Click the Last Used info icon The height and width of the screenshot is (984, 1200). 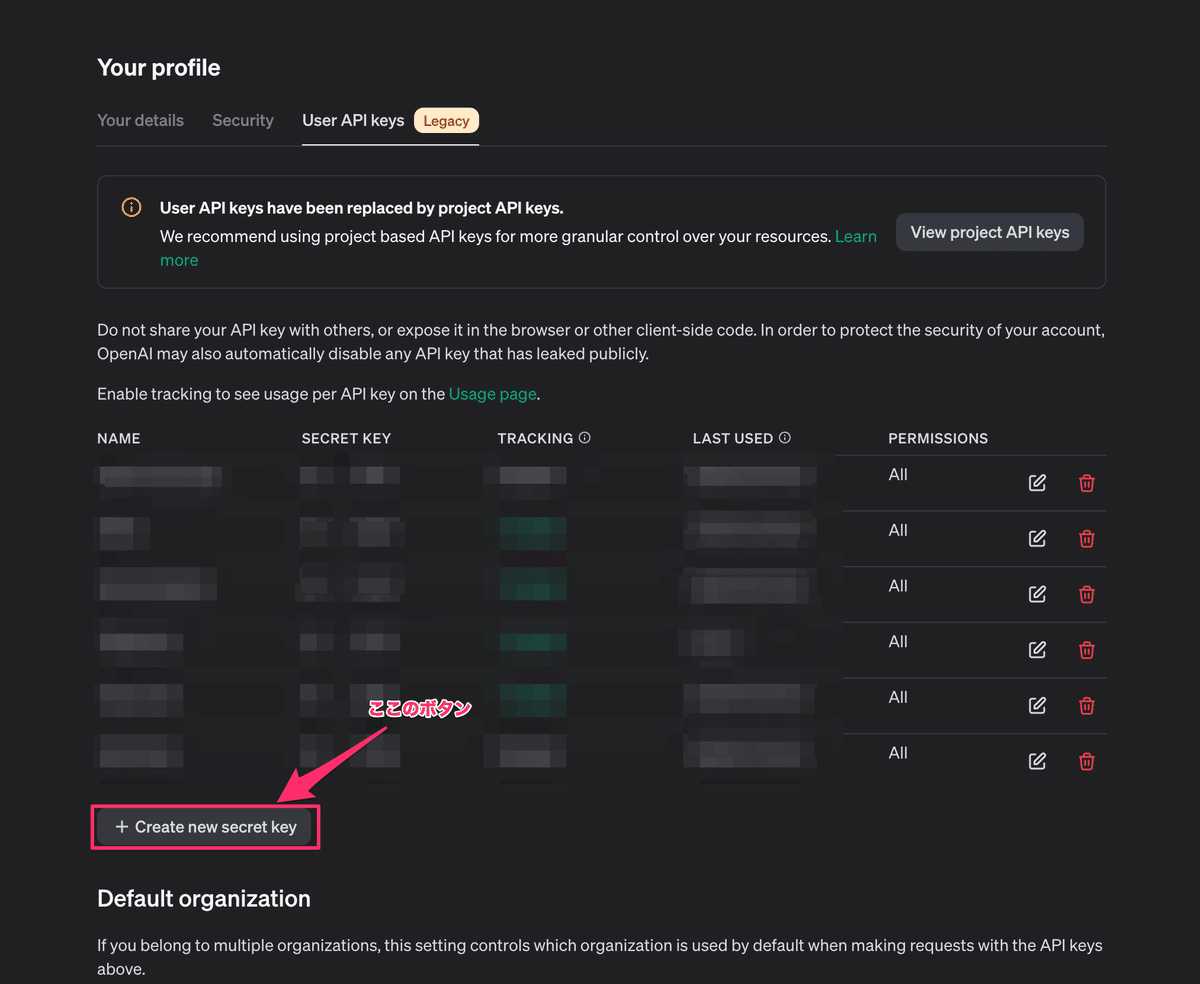(785, 438)
